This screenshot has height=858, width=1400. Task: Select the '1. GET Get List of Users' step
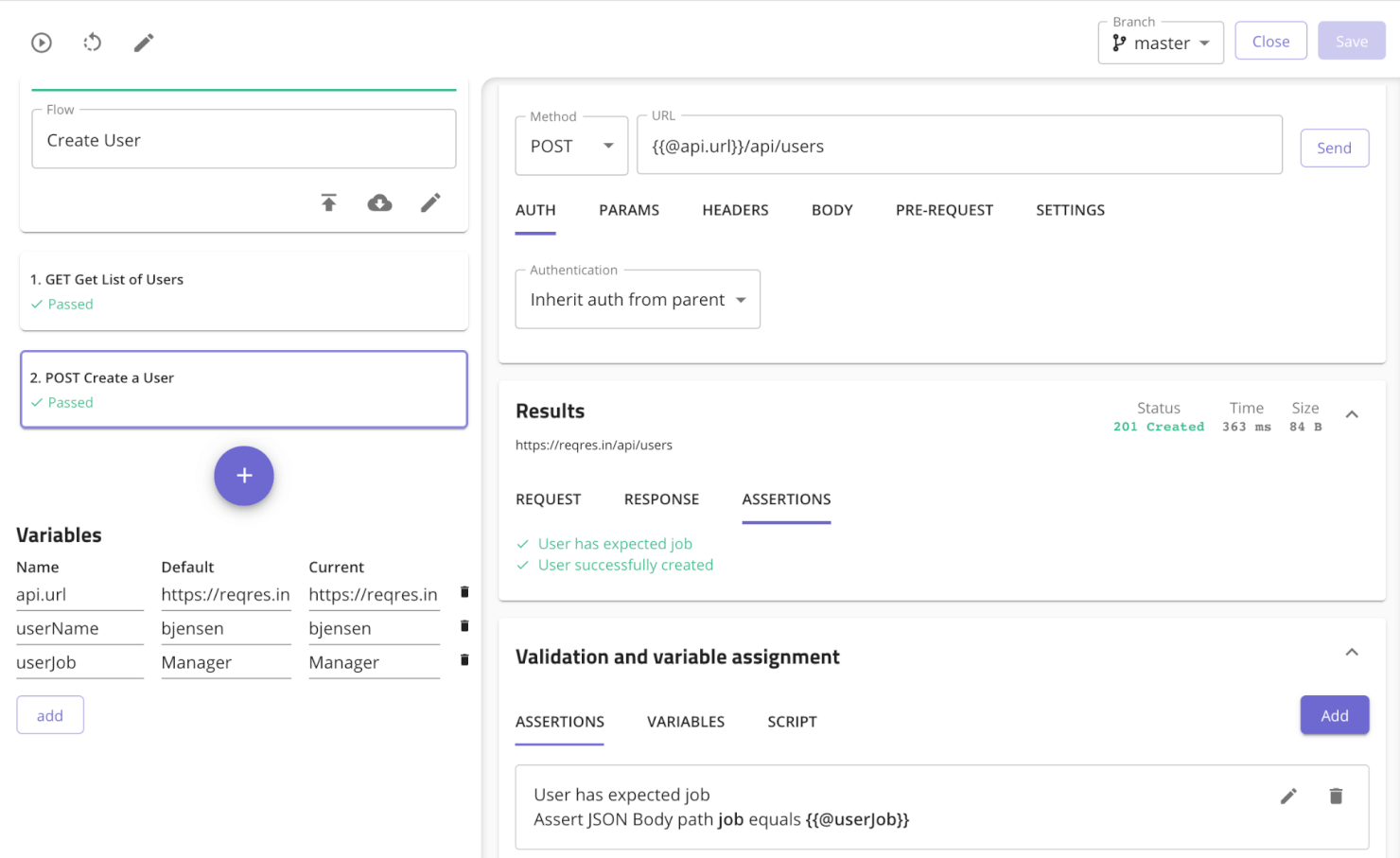[244, 290]
